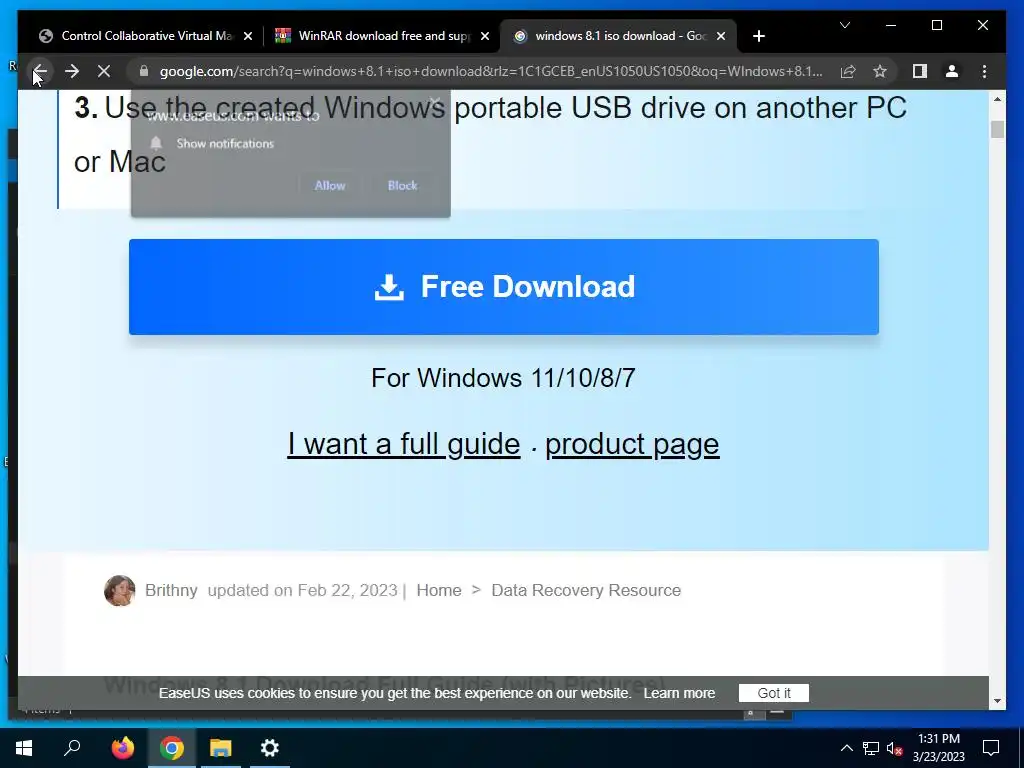1024x768 pixels.
Task: Stop page loading with the X button
Action: (104, 71)
